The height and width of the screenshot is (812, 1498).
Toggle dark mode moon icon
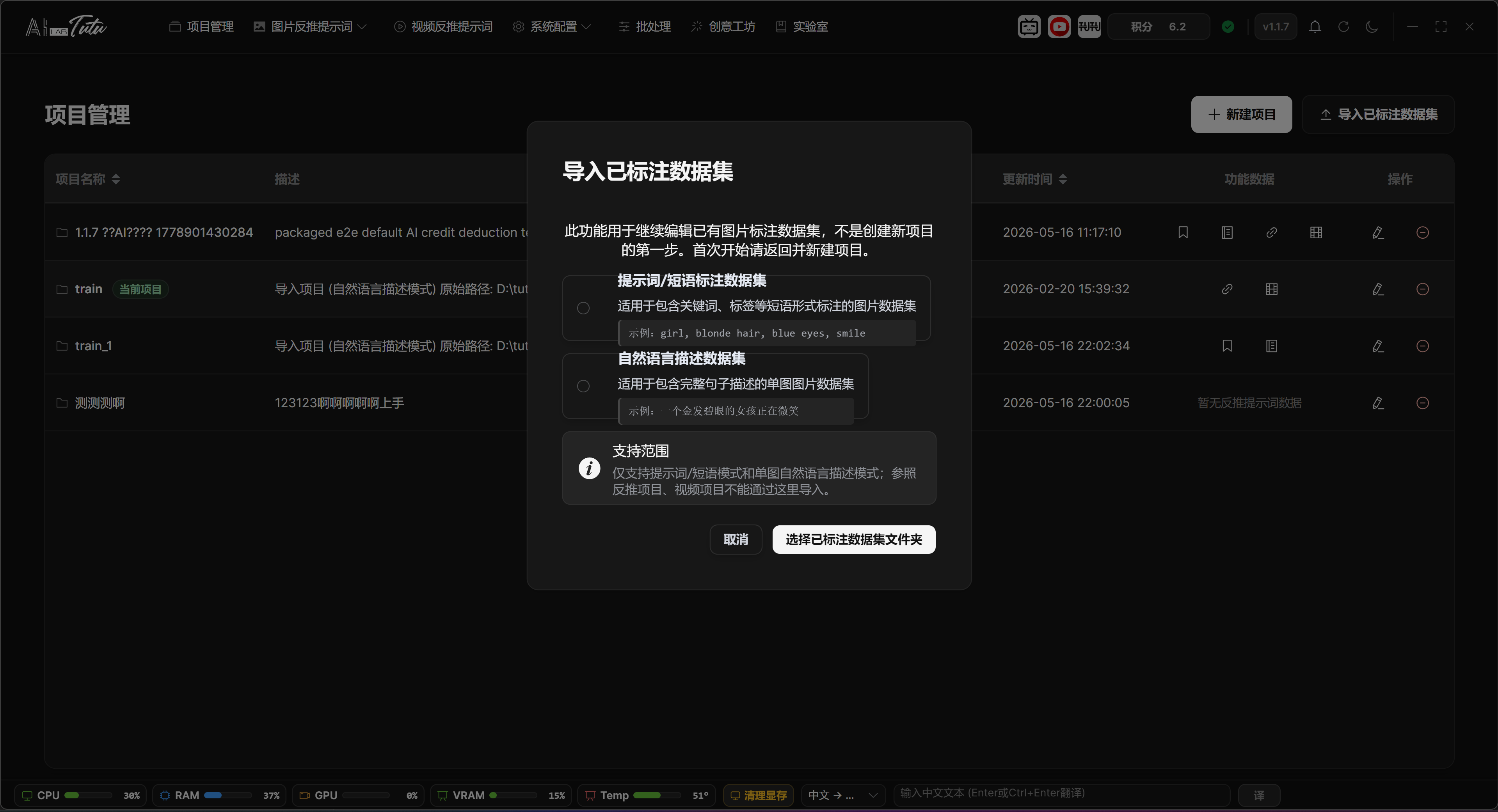(1372, 27)
